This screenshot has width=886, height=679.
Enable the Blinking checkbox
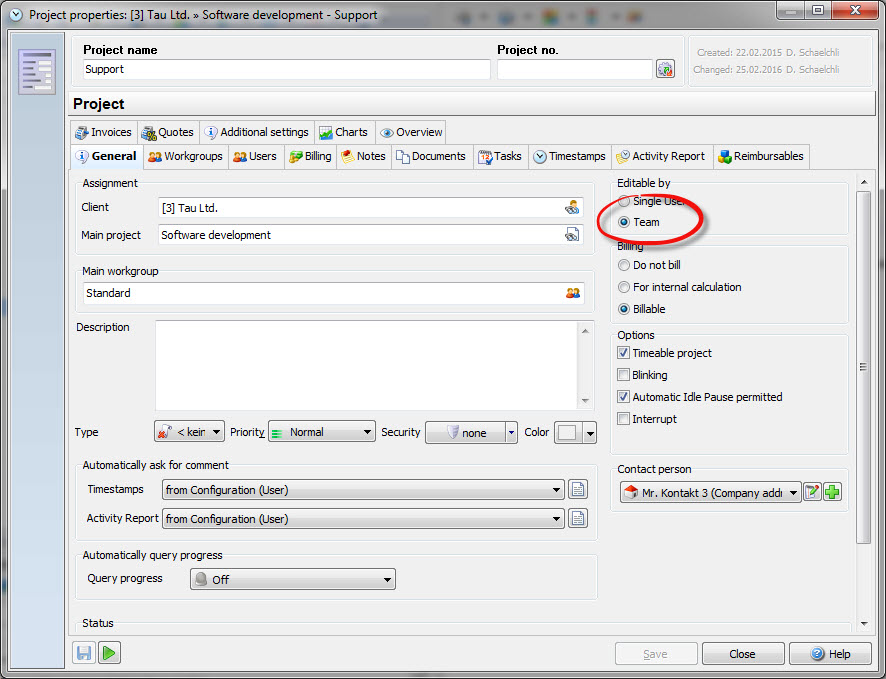pos(624,375)
